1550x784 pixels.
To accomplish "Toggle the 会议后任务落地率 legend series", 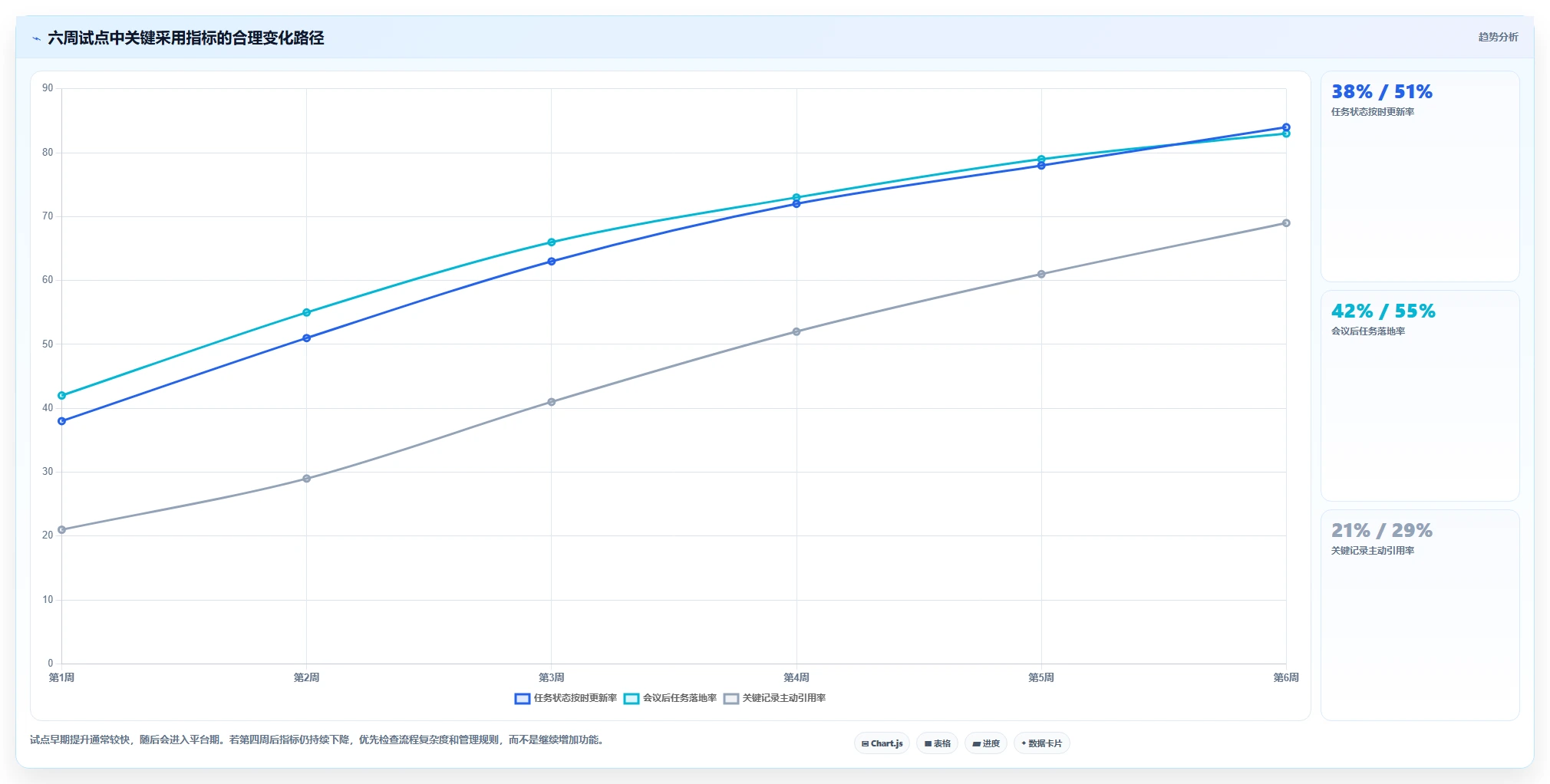I will point(670,698).
